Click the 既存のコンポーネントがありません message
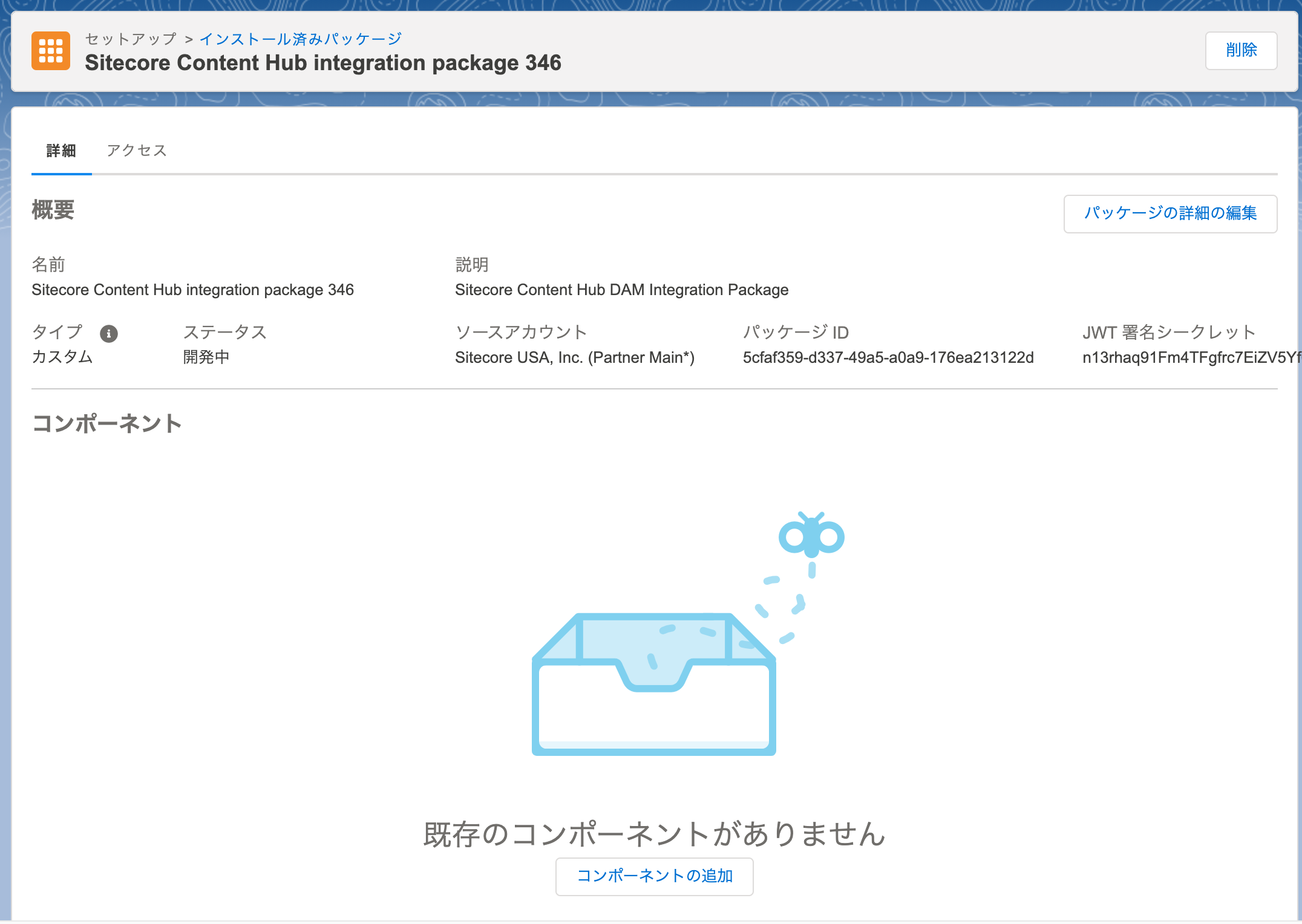This screenshot has height=924, width=1302. pyautogui.click(x=655, y=834)
